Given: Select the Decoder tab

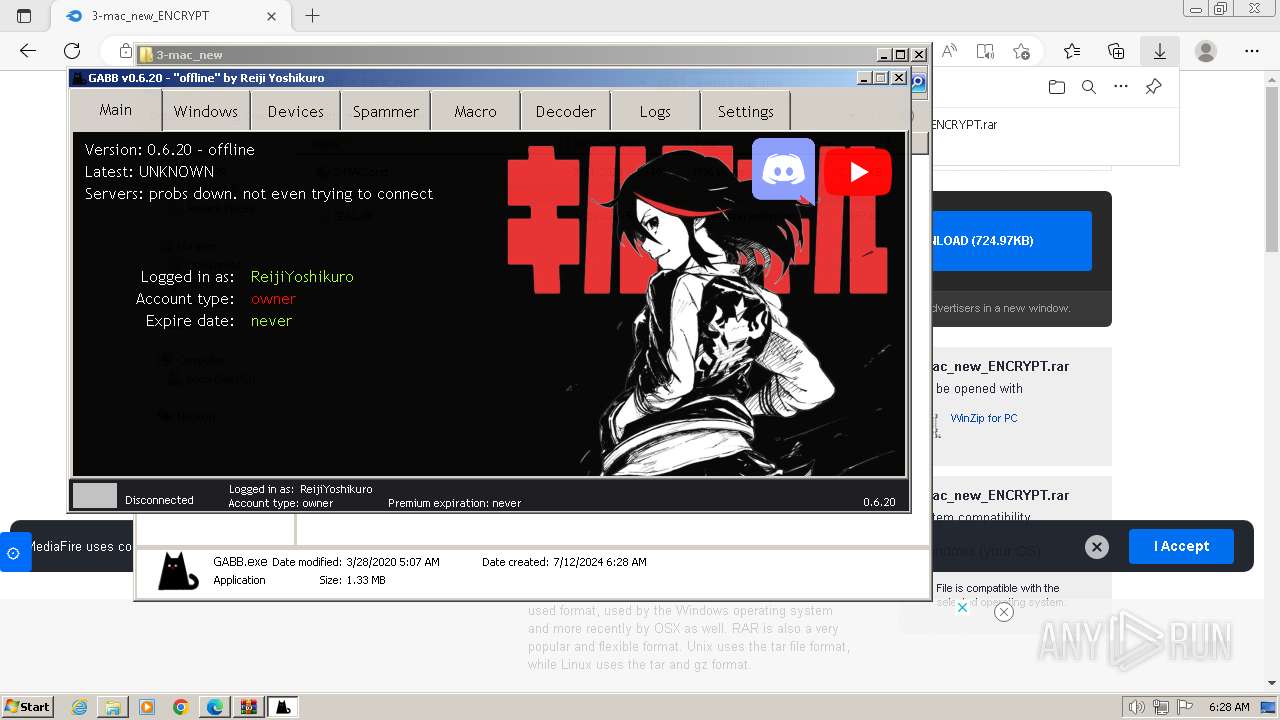Looking at the screenshot, I should point(565,111).
